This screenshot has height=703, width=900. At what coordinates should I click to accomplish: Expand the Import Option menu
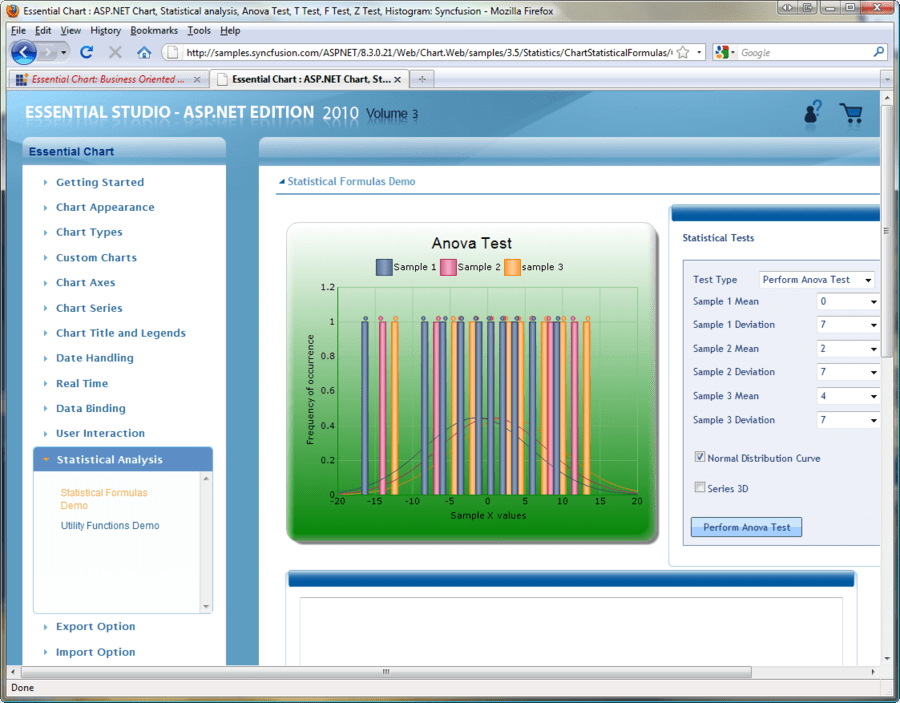(x=95, y=652)
